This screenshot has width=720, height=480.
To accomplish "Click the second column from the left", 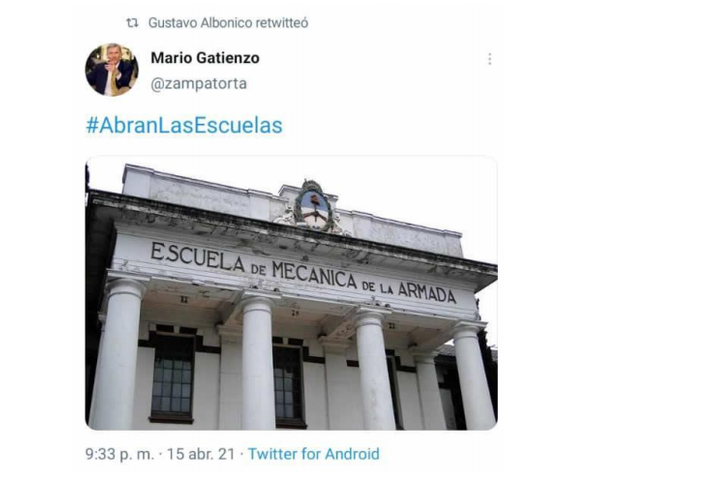I will point(257,363).
